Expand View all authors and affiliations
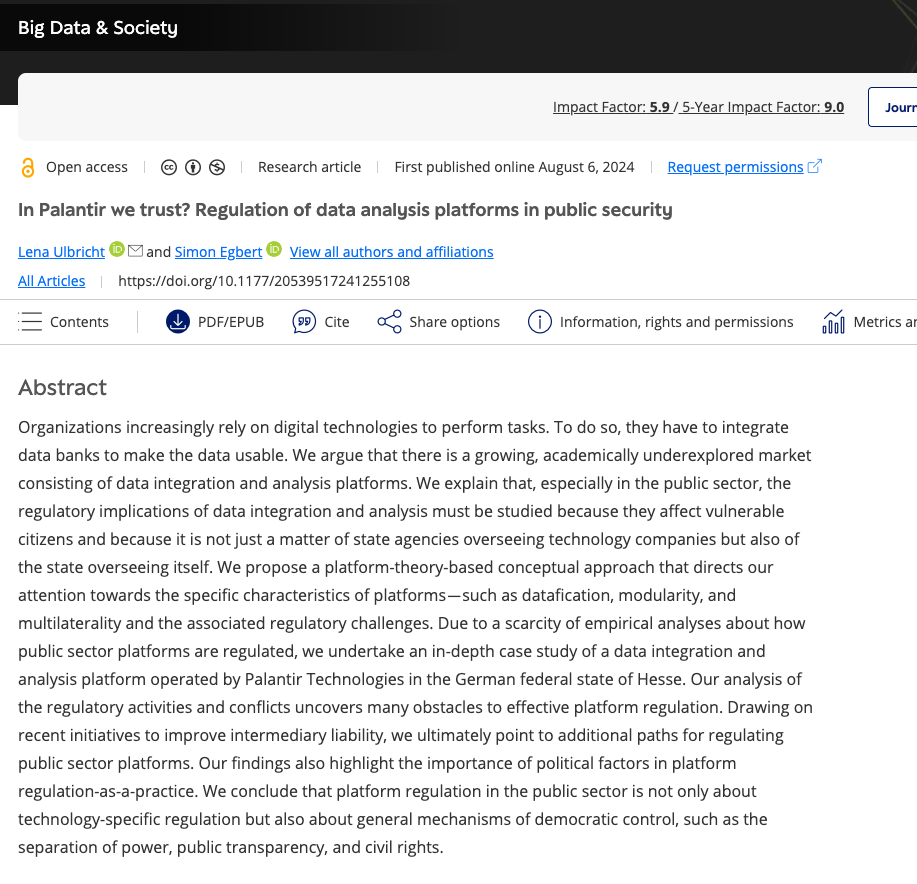Screen dimensions: 917x884 (391, 252)
